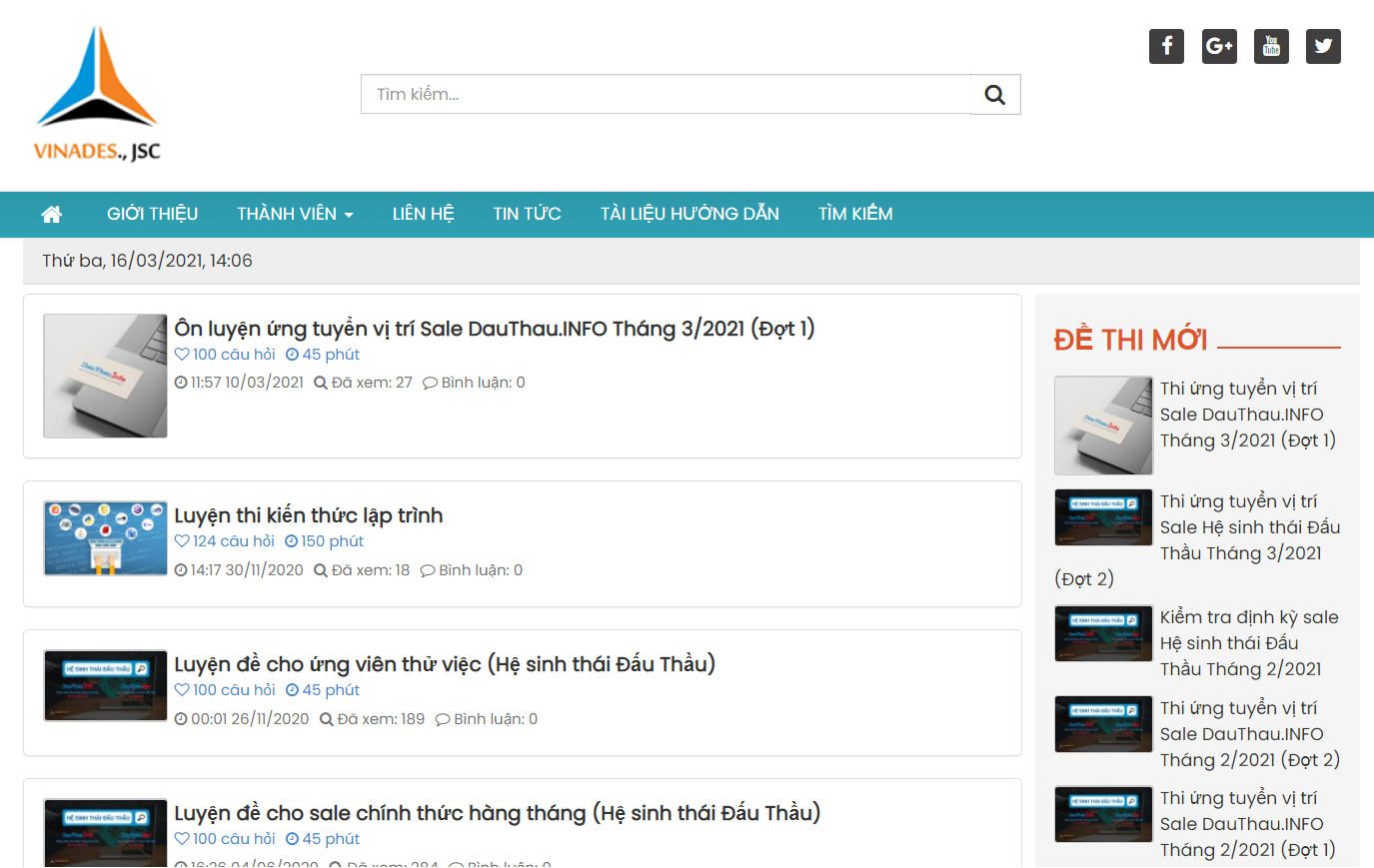Viewport: 1374px width, 868px height.
Task: Open sidebar Kiểm tra định kỳ sale Tháng 2/2021
Action: pos(1249,643)
